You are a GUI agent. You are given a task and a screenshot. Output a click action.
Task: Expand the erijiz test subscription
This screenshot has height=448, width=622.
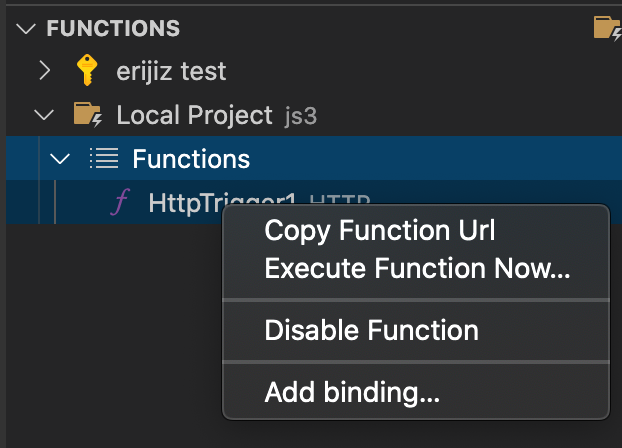44,71
